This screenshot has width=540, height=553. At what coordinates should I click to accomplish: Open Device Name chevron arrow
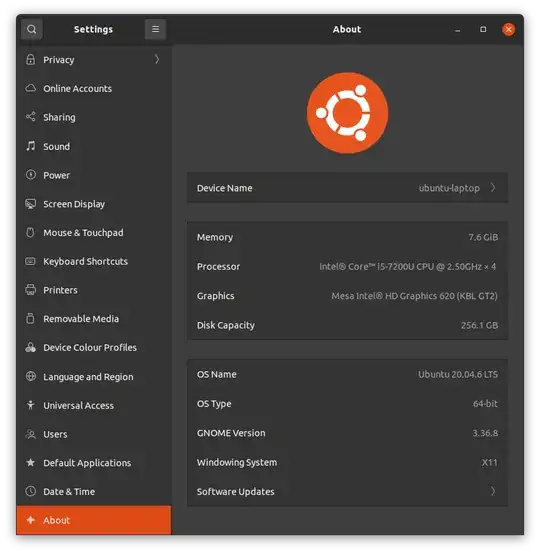coord(493,188)
